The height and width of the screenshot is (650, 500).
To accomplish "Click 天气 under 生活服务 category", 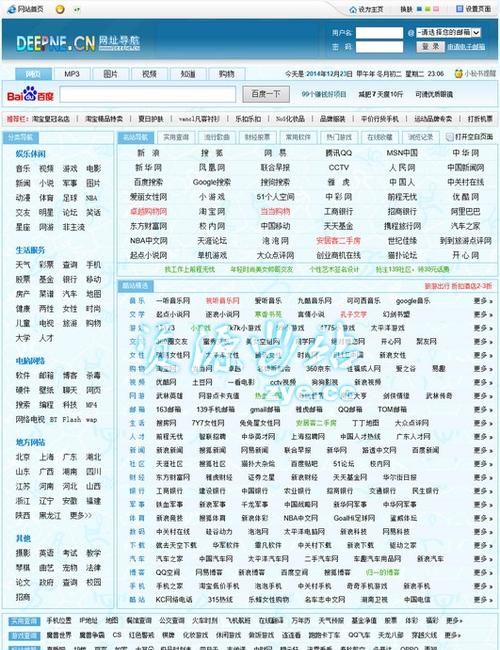I will click(23, 264).
